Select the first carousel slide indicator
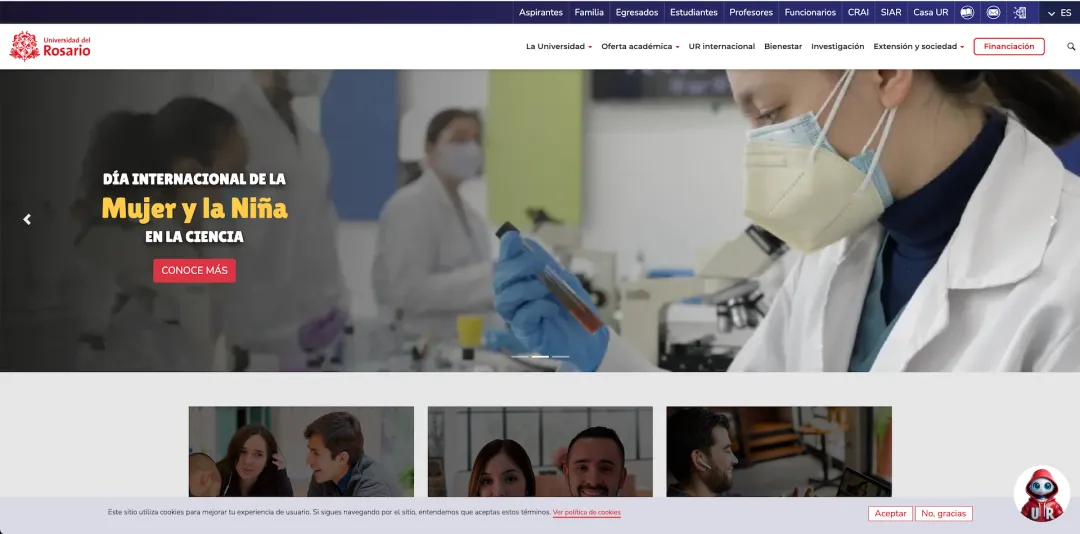The width and height of the screenshot is (1080, 534). point(520,356)
